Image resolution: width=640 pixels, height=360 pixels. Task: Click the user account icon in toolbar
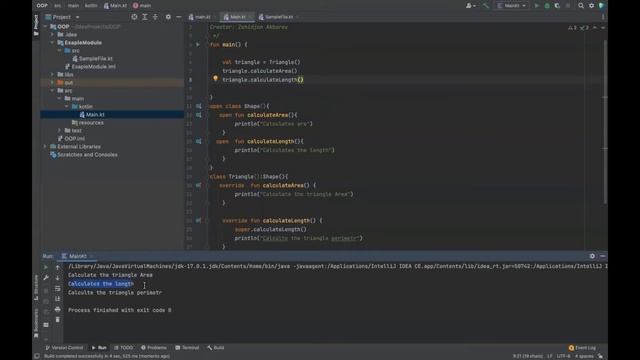(x=470, y=6)
